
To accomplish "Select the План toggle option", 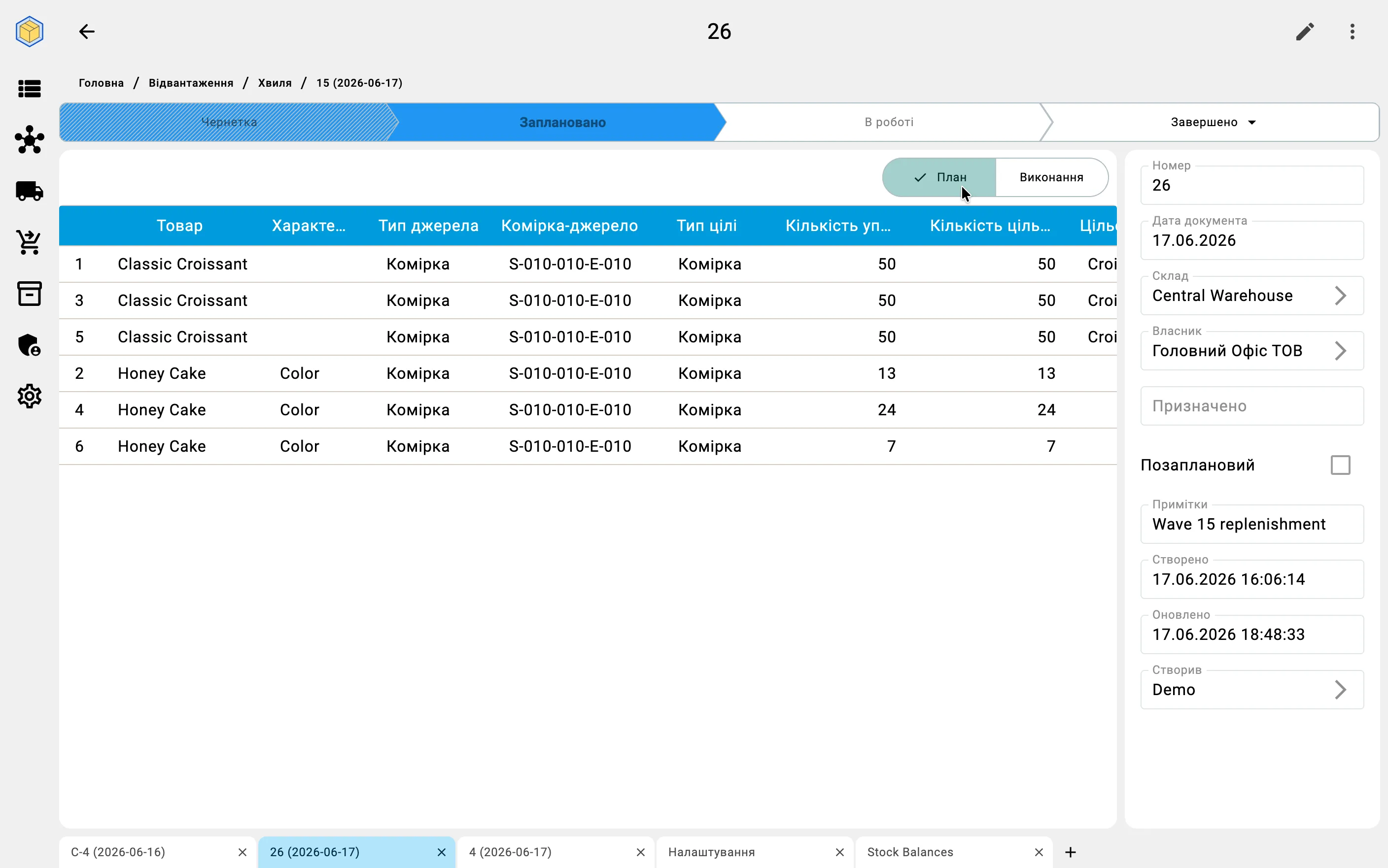I will (x=939, y=177).
